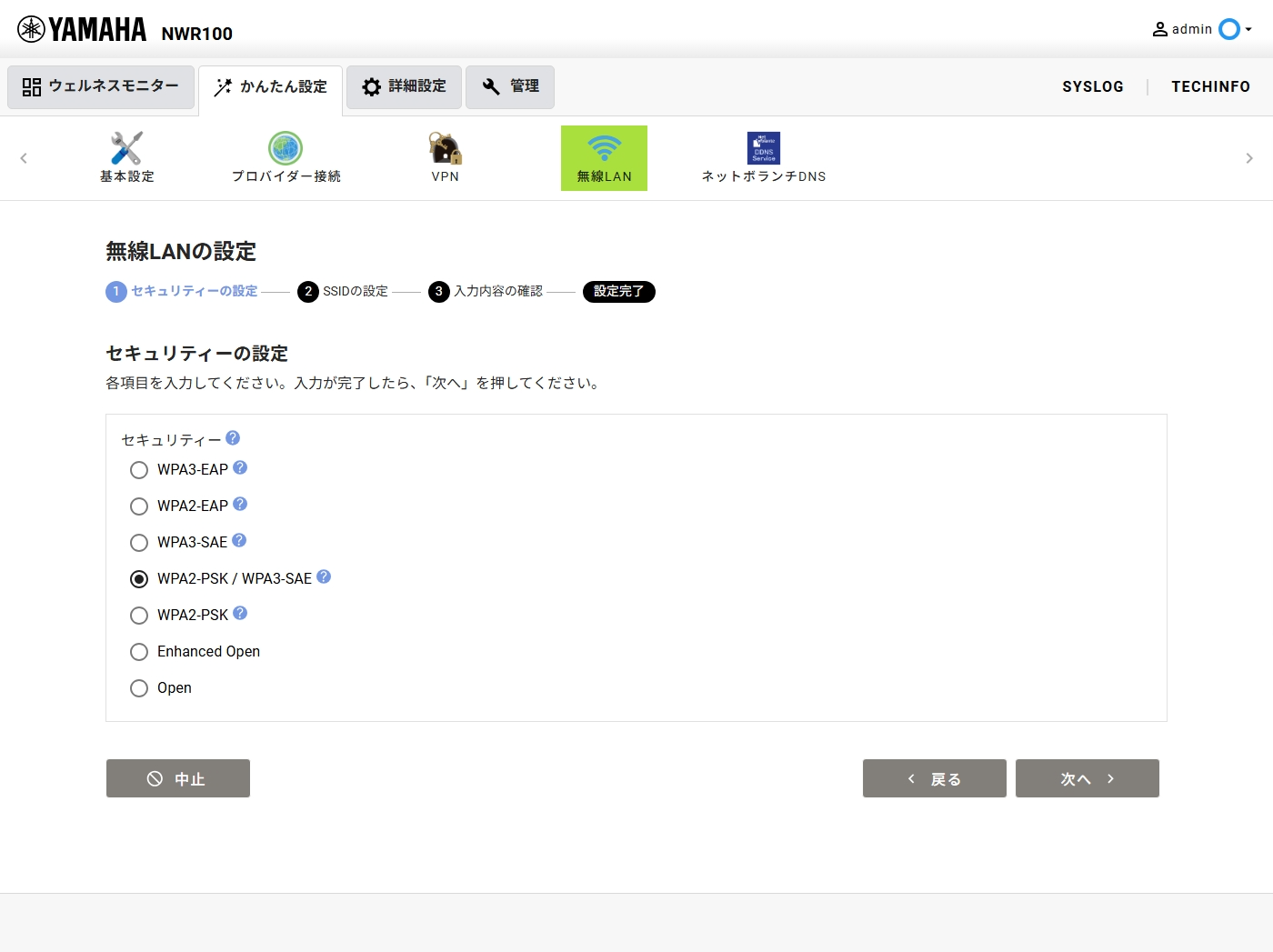1273x952 pixels.
Task: Jump to step 2 SSIDの設定
Action: coord(344,292)
